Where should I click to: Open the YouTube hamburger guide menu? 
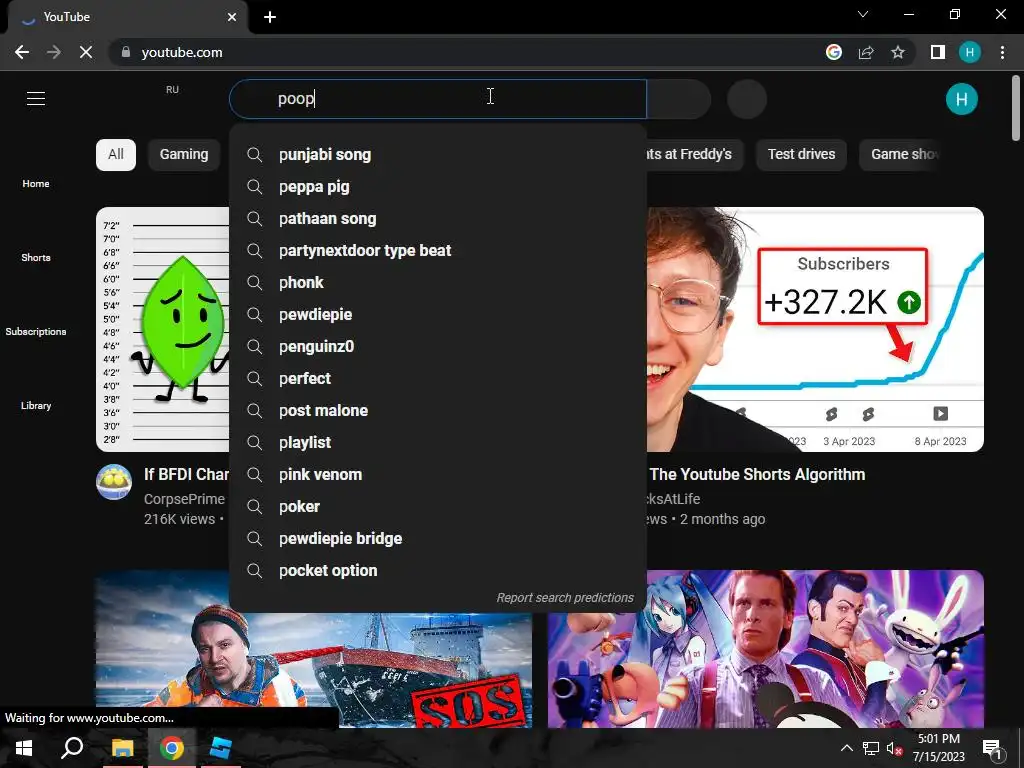pos(36,99)
